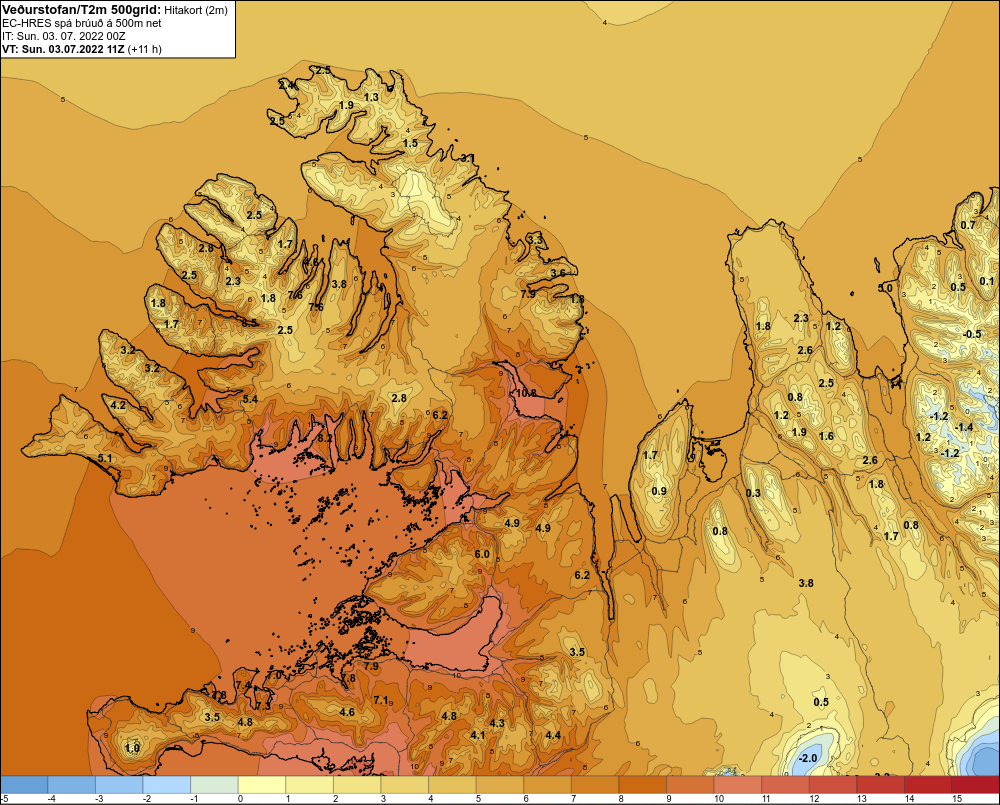Select the 1.6 temperature label
Image resolution: width=1000 pixels, height=805 pixels.
point(827,436)
